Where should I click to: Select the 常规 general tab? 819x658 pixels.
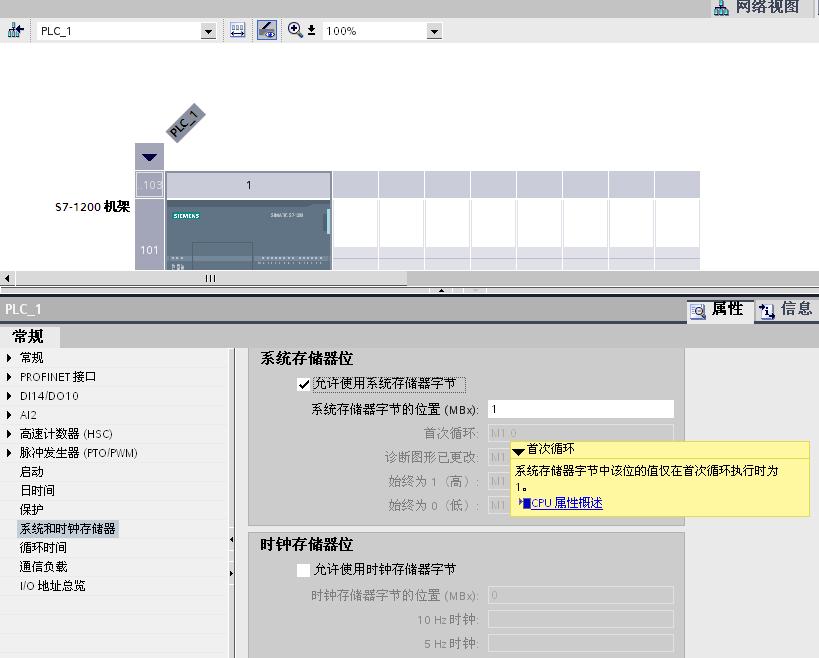click(29, 336)
